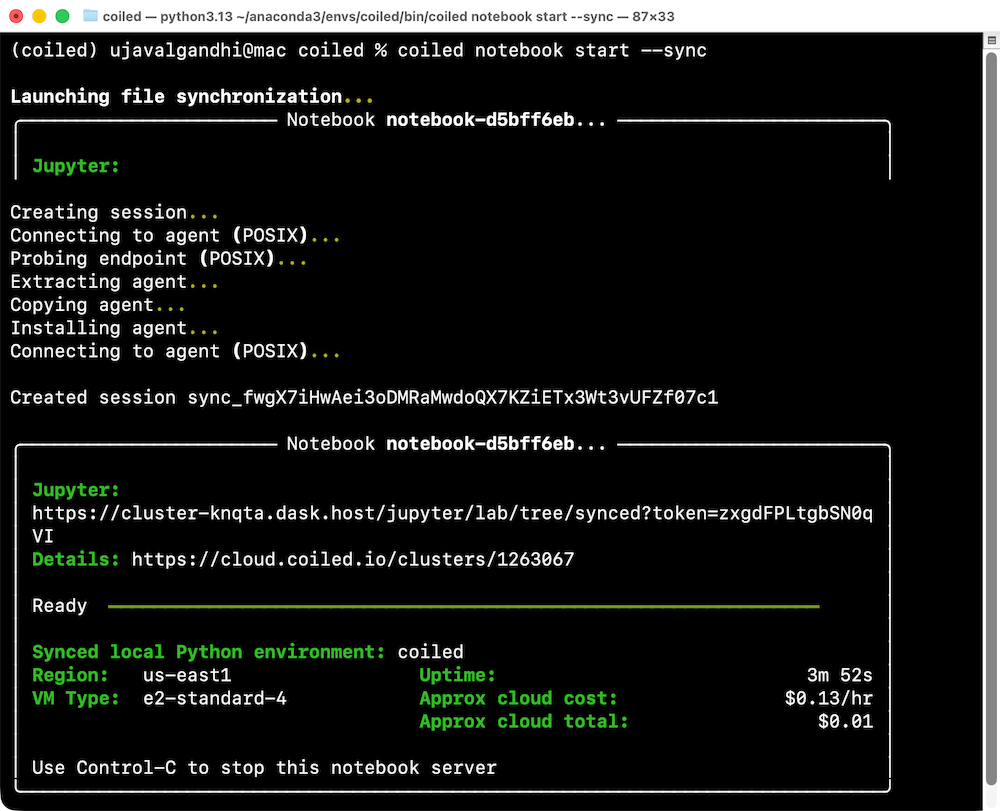1000x811 pixels.
Task: Click the green full-screen window button
Action: click(x=62, y=16)
